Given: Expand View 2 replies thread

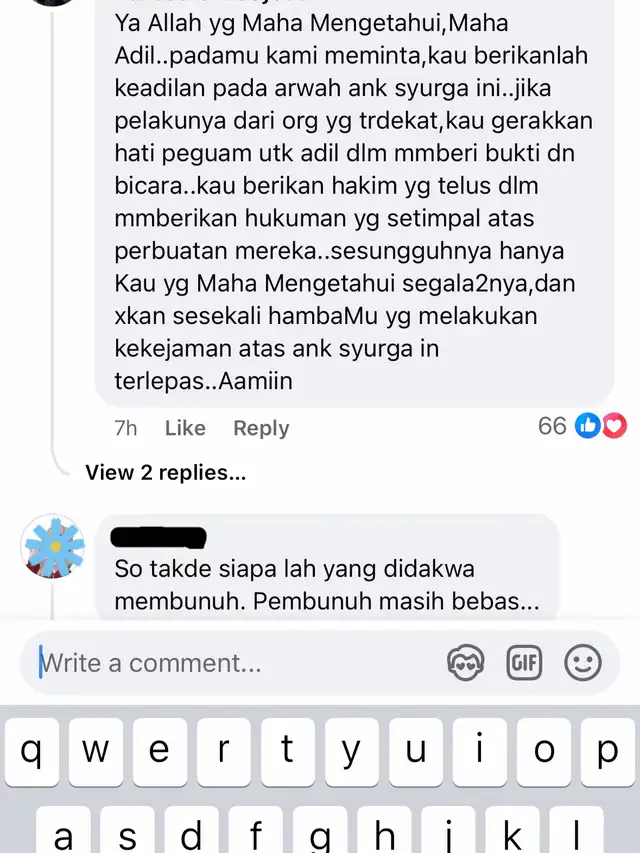Looking at the screenshot, I should [x=166, y=472].
